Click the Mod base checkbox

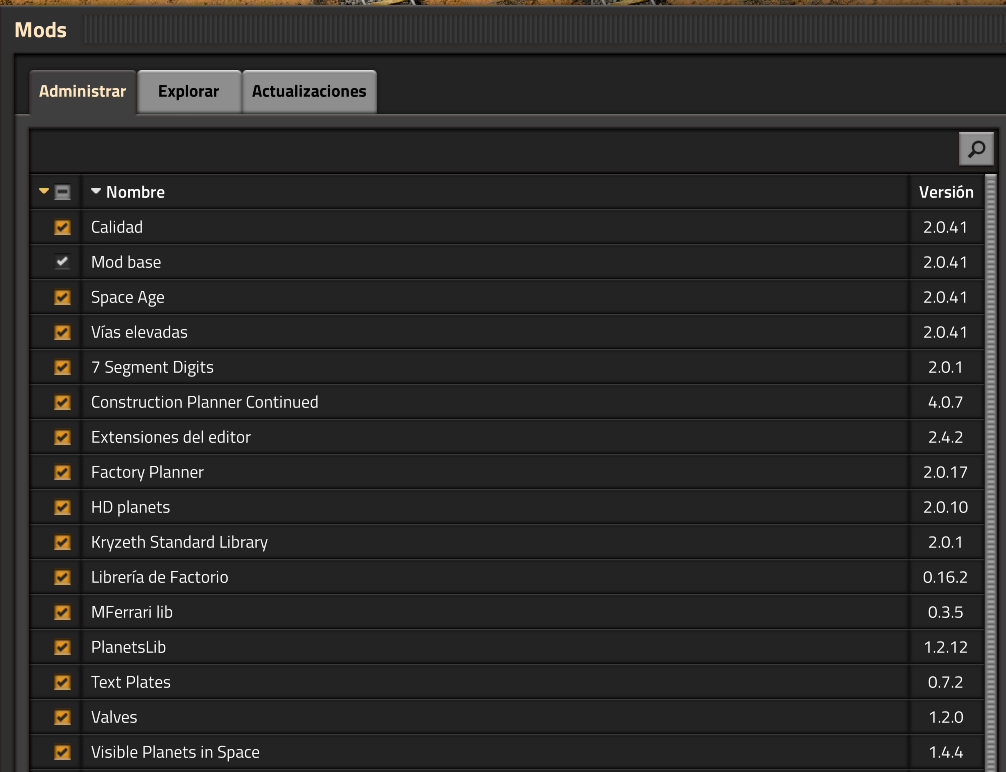point(62,262)
